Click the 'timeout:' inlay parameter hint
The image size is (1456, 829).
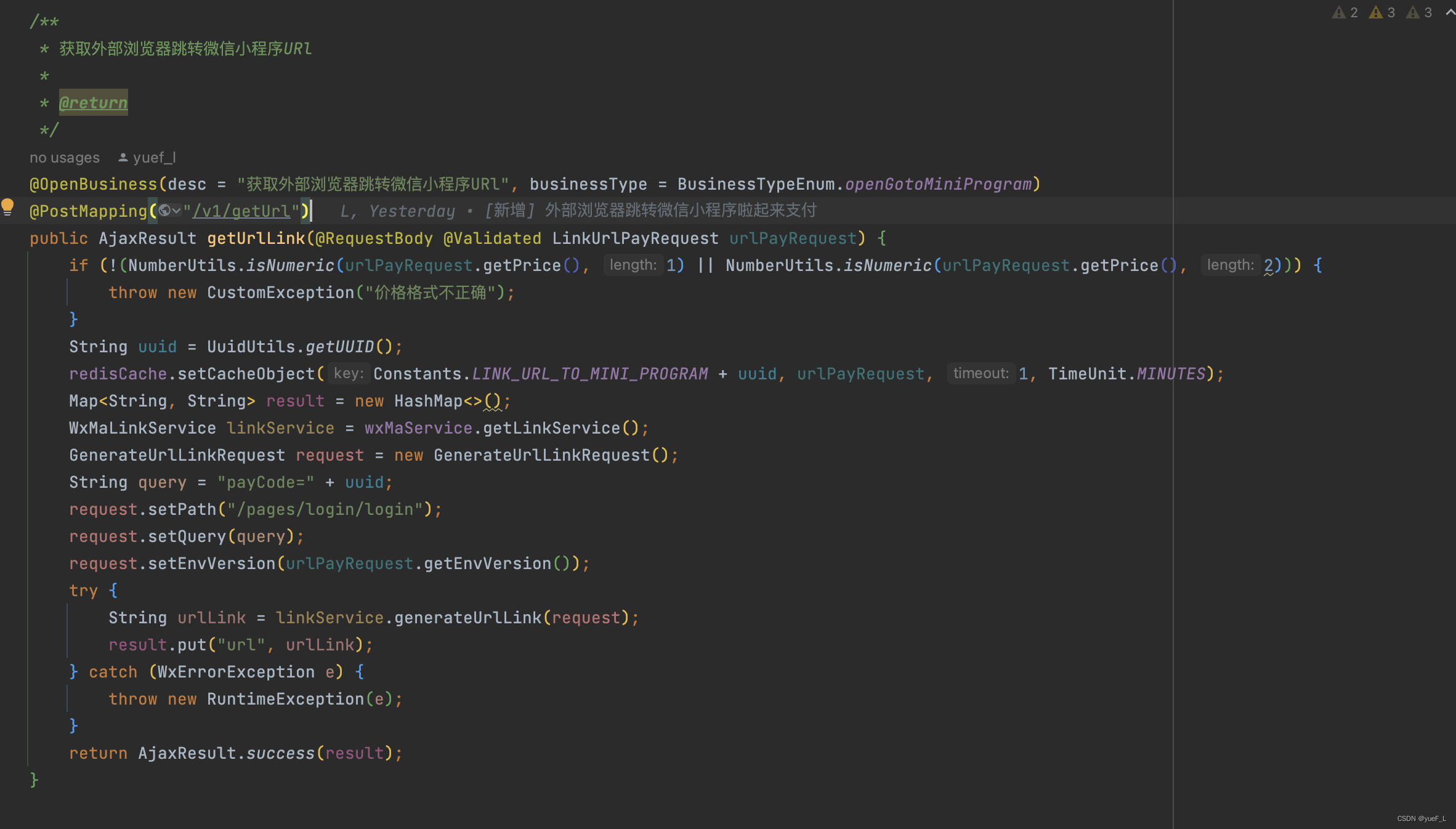(981, 373)
